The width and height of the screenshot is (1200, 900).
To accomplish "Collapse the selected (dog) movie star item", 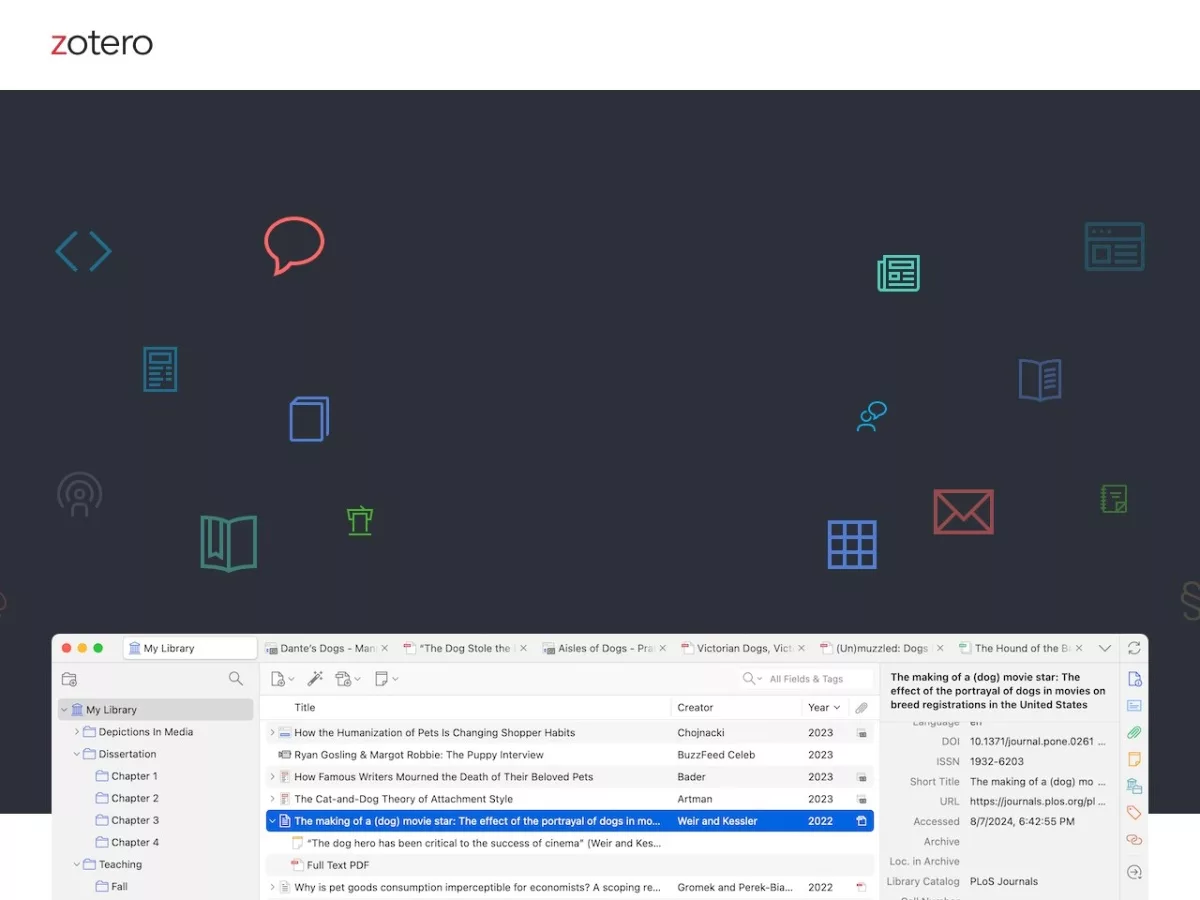I will click(272, 821).
